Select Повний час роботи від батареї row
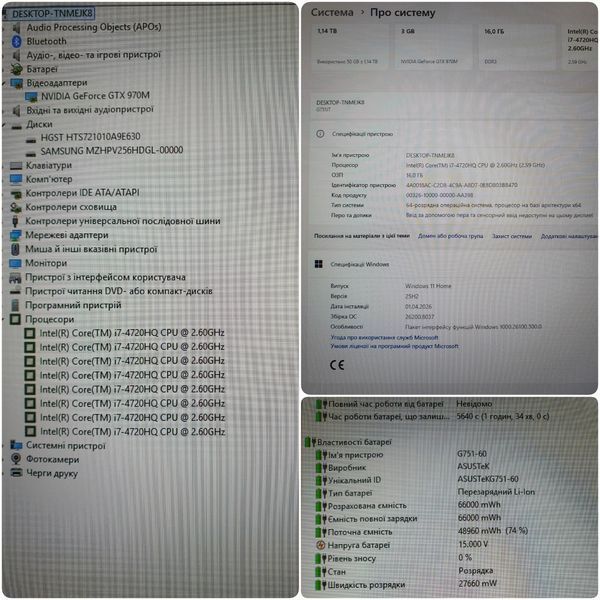 (404, 404)
